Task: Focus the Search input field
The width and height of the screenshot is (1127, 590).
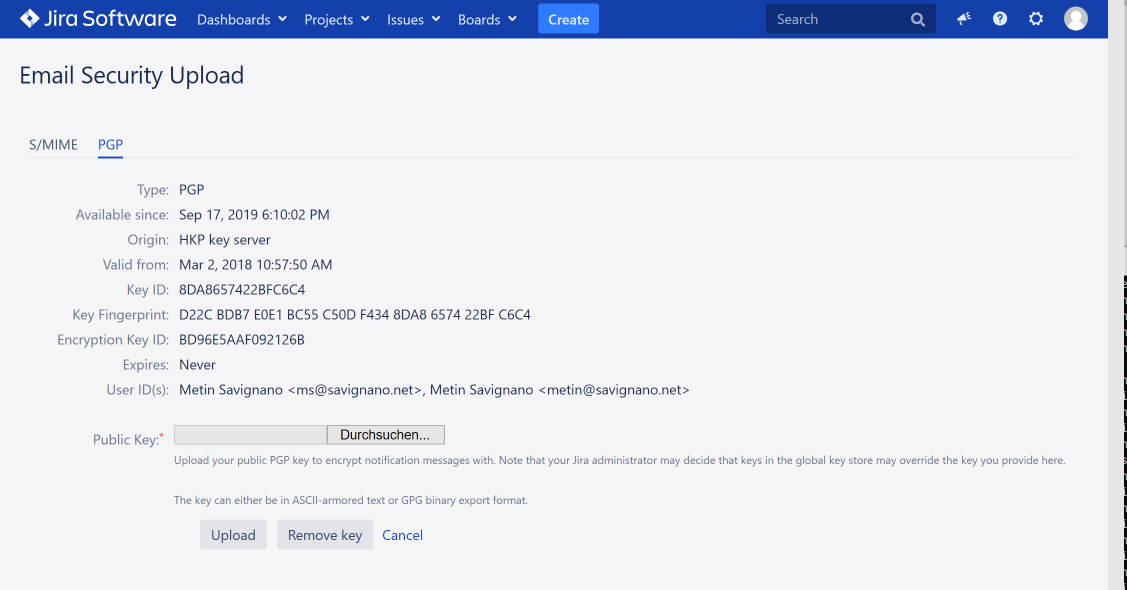Action: (x=835, y=19)
